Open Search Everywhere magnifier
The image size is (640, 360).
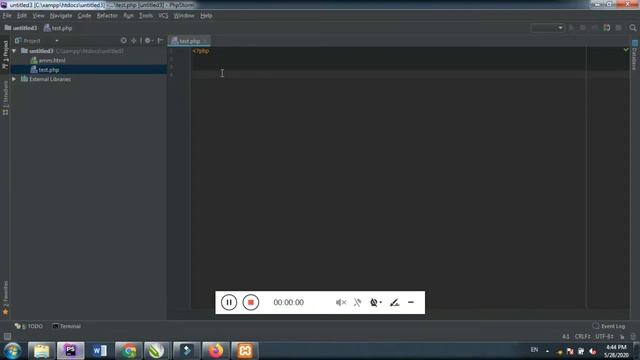coord(633,28)
